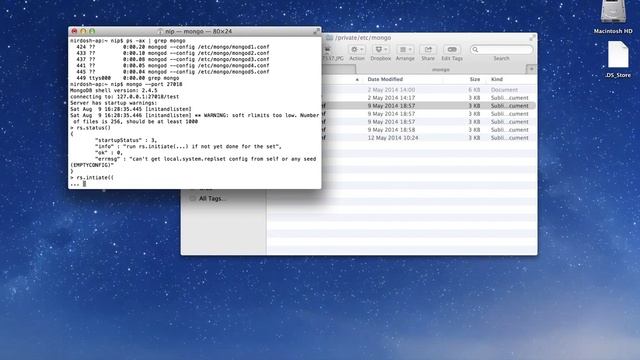Click the 'rs.intiate({' command line
640x360 pixels.
pyautogui.click(x=92, y=178)
